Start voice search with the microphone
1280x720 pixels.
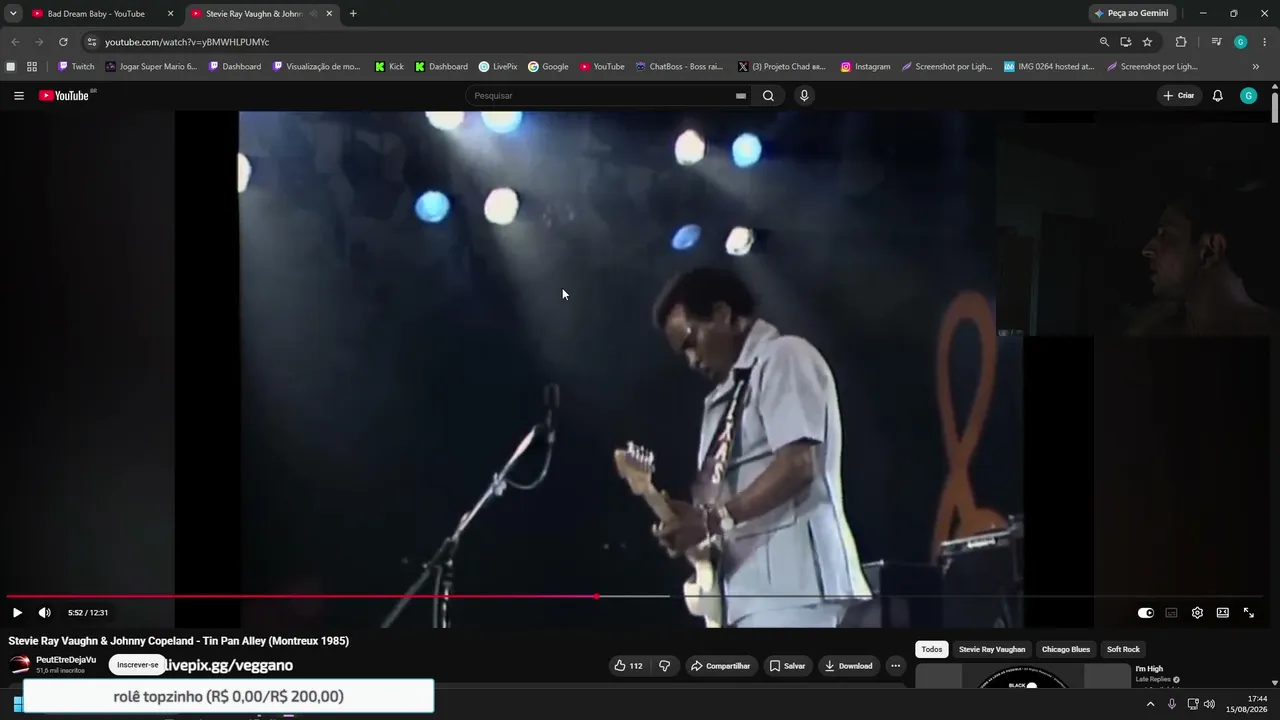click(804, 96)
